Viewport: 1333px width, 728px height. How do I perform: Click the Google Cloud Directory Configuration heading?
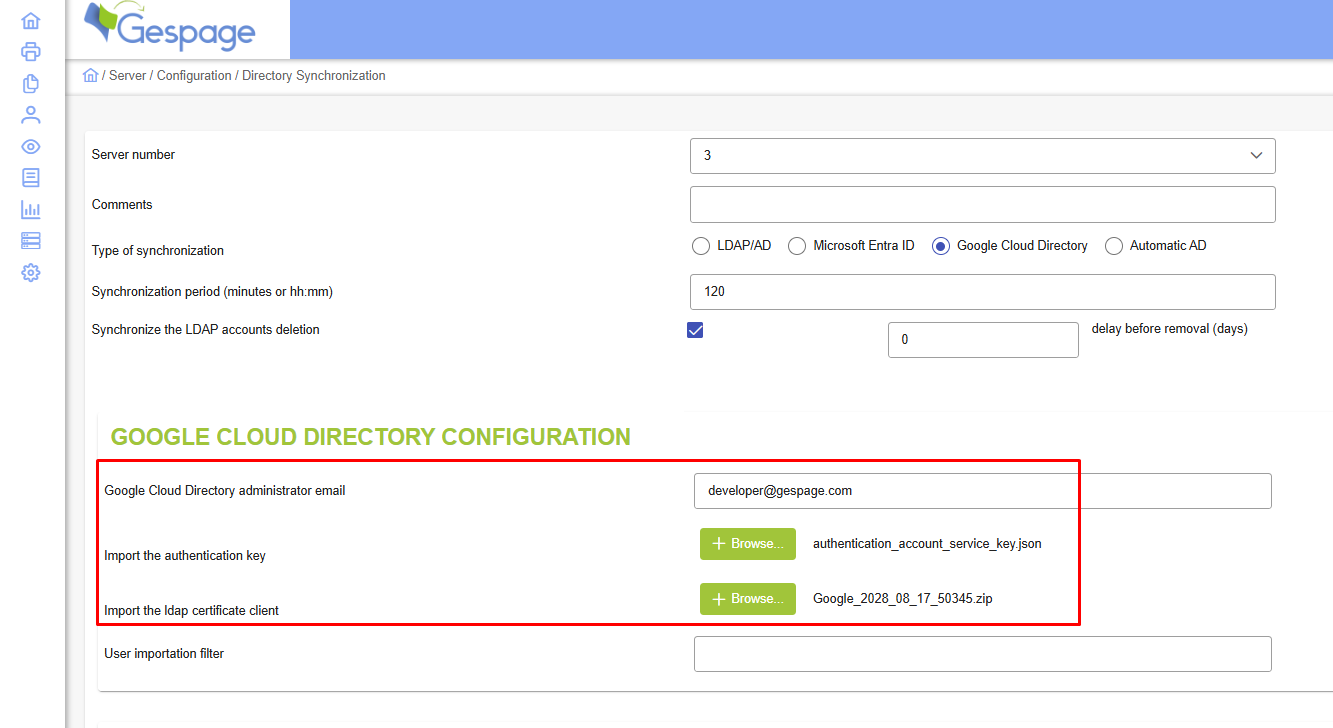[371, 437]
